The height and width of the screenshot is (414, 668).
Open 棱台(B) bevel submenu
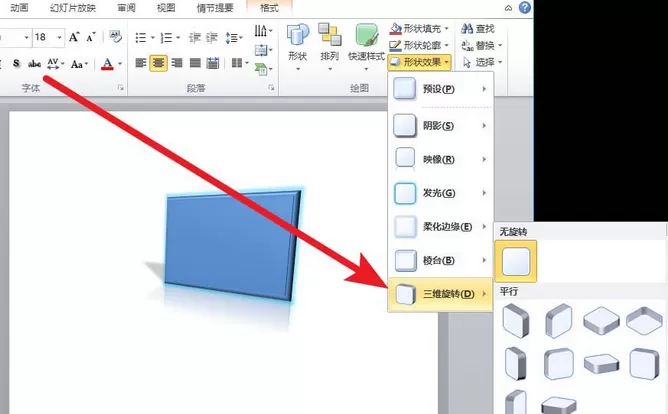coord(441,260)
